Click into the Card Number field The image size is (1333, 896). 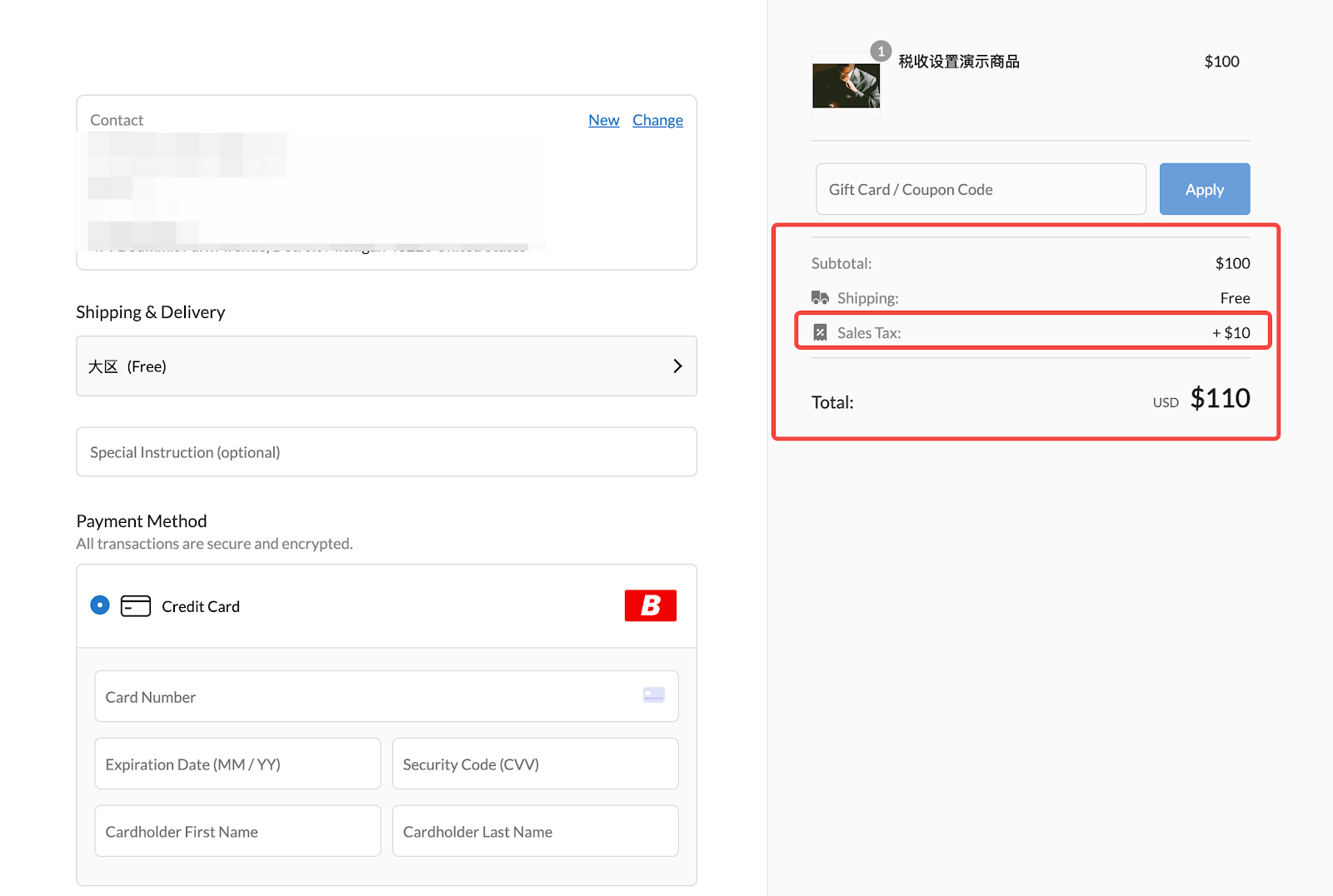(x=367, y=697)
